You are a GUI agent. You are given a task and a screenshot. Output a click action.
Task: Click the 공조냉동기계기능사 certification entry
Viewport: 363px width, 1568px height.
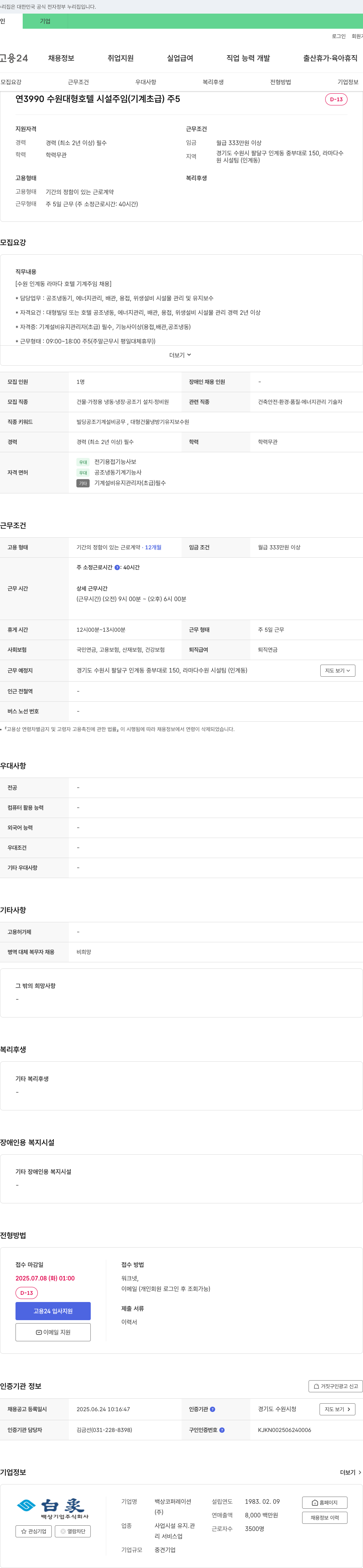(118, 472)
